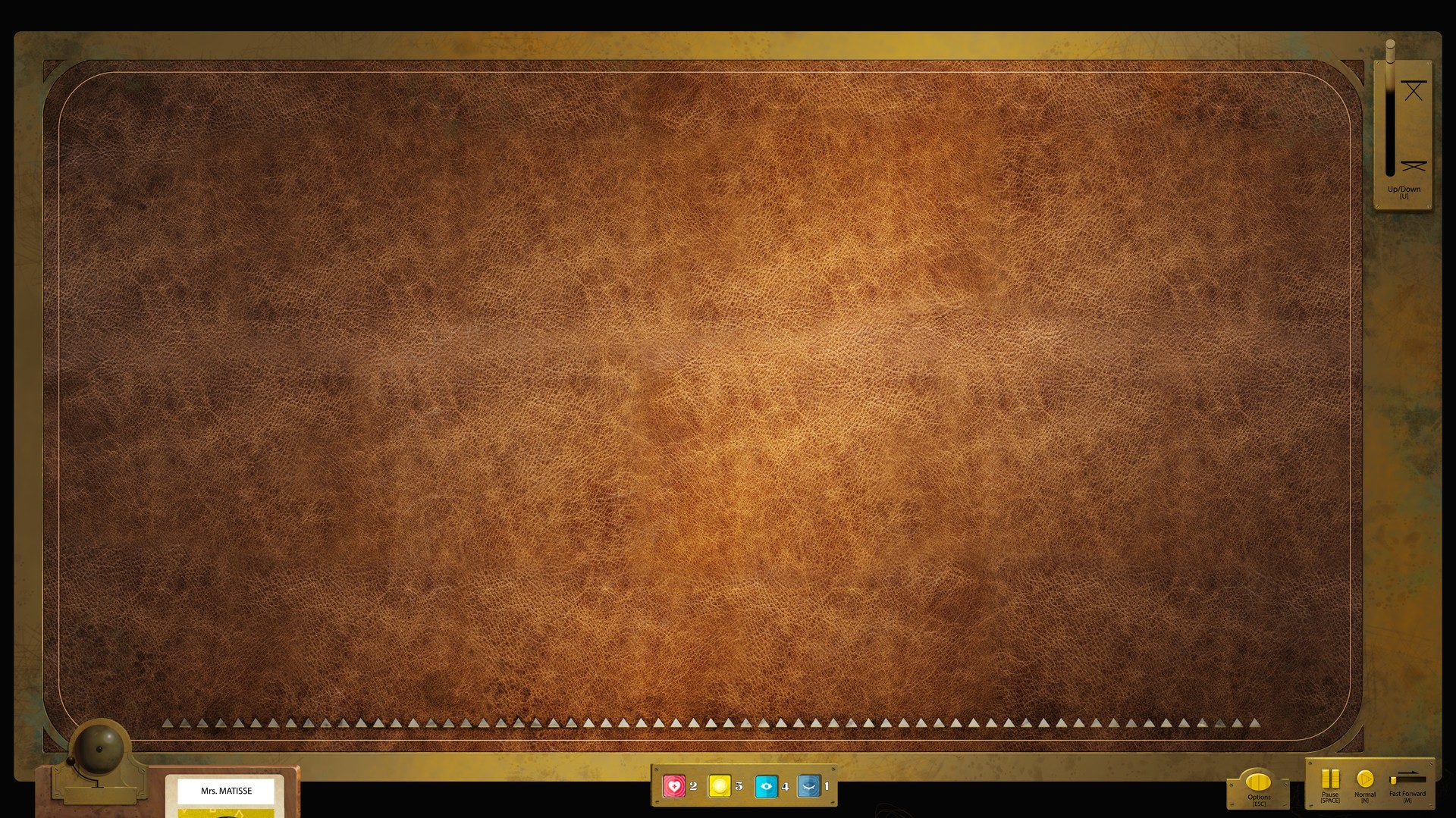Click the Options [ESC] label
Screen dimensions: 1456x818
[x=1259, y=799]
